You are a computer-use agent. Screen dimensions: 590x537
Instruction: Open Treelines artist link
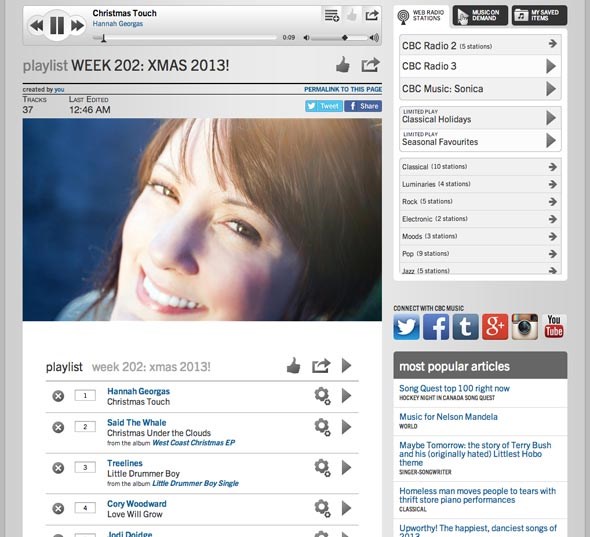[x=125, y=463]
